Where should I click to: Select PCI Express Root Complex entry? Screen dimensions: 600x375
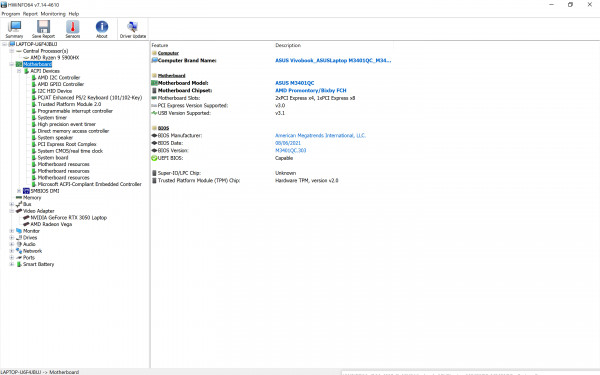pyautogui.click(x=67, y=144)
